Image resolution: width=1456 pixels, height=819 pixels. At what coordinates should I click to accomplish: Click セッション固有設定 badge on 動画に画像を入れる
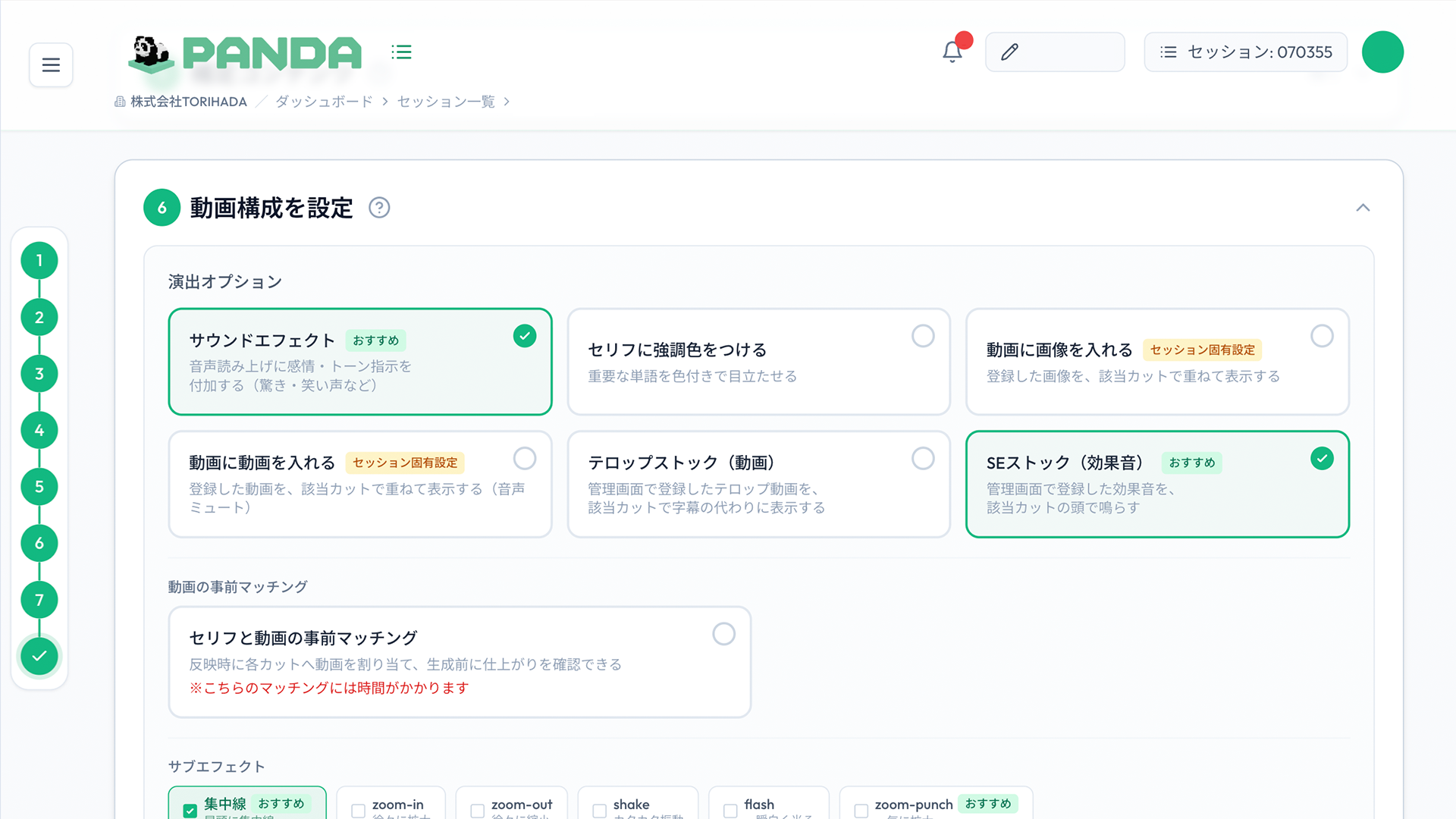tap(1202, 350)
